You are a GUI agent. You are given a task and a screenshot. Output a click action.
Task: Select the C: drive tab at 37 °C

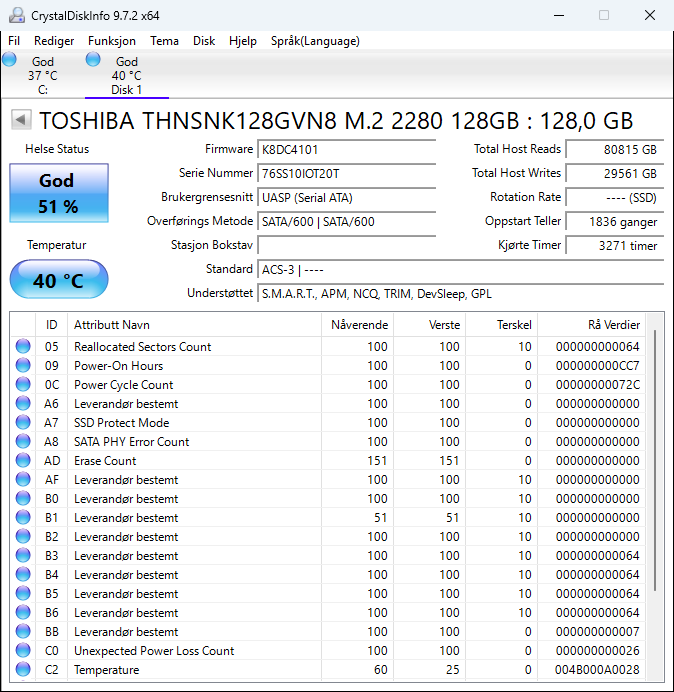(42, 75)
